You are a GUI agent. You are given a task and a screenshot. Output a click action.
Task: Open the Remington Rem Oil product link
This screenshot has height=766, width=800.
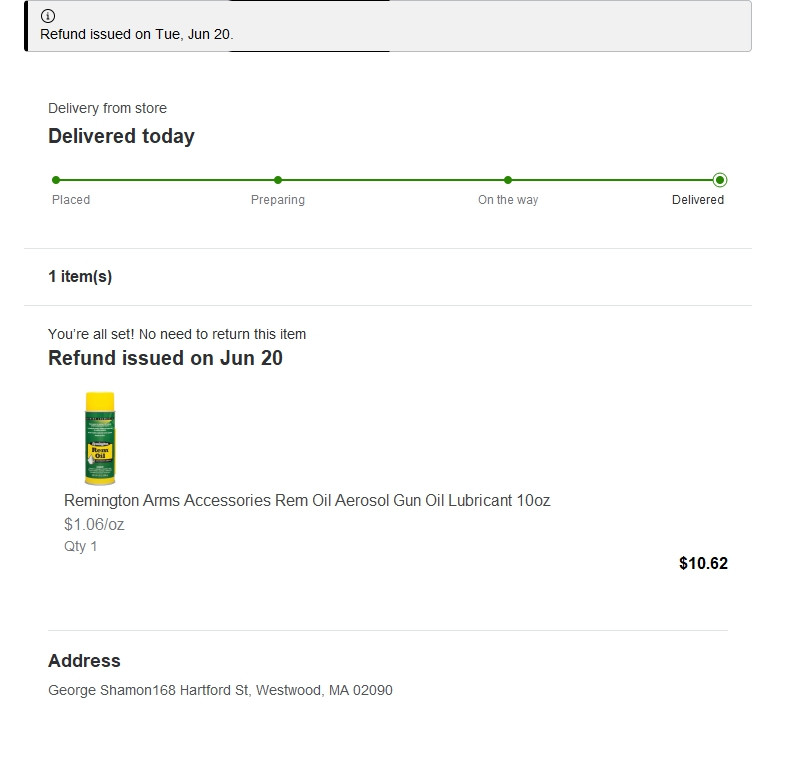307,500
